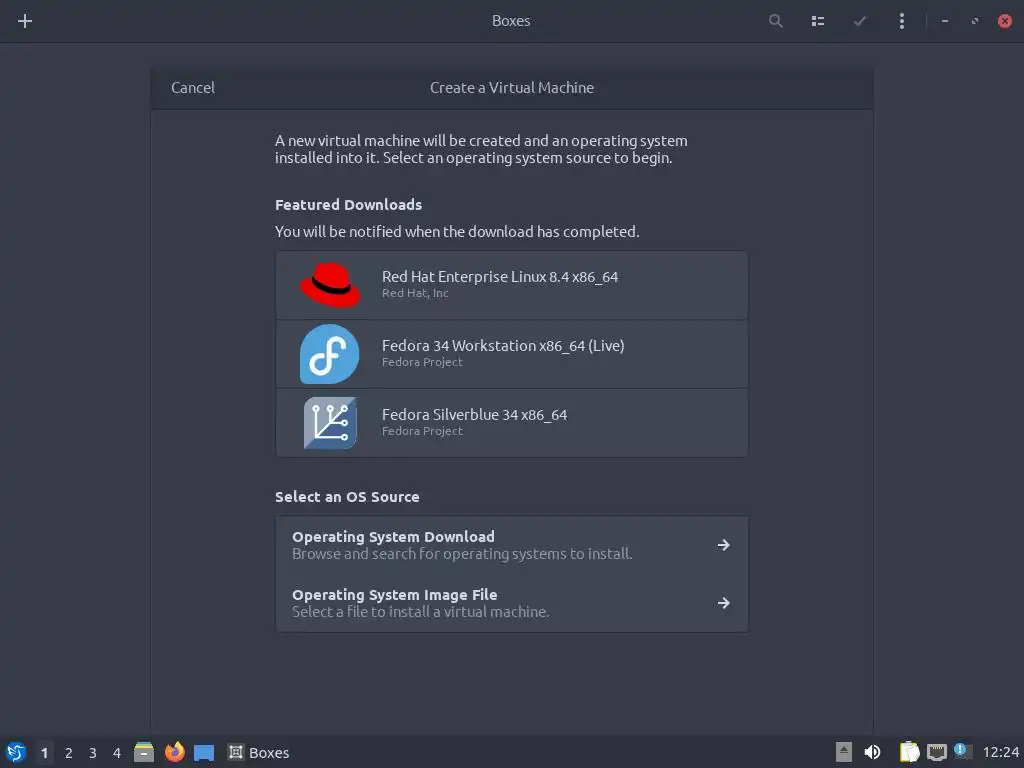The image size is (1024, 768).
Task: Open Operating System Image File option
Action: (x=511, y=603)
